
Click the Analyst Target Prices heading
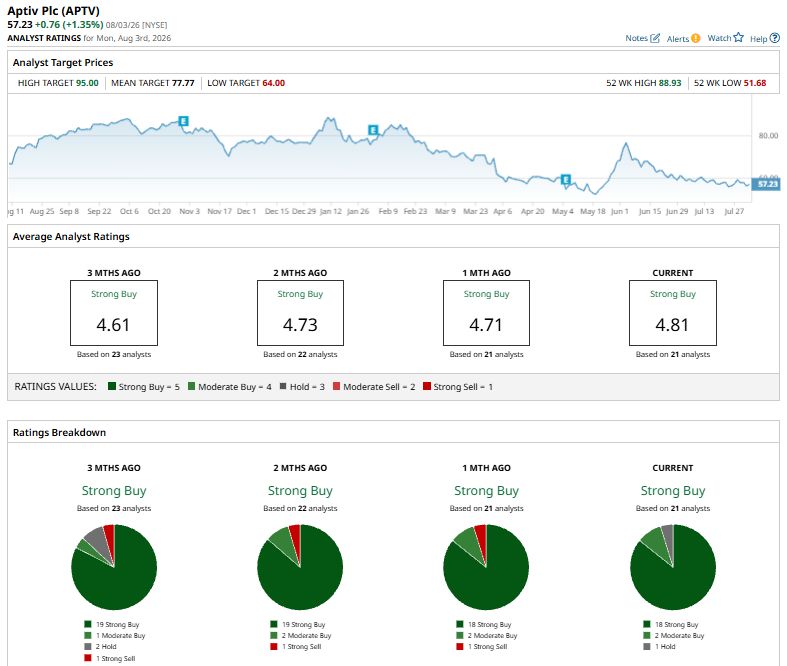tap(63, 62)
